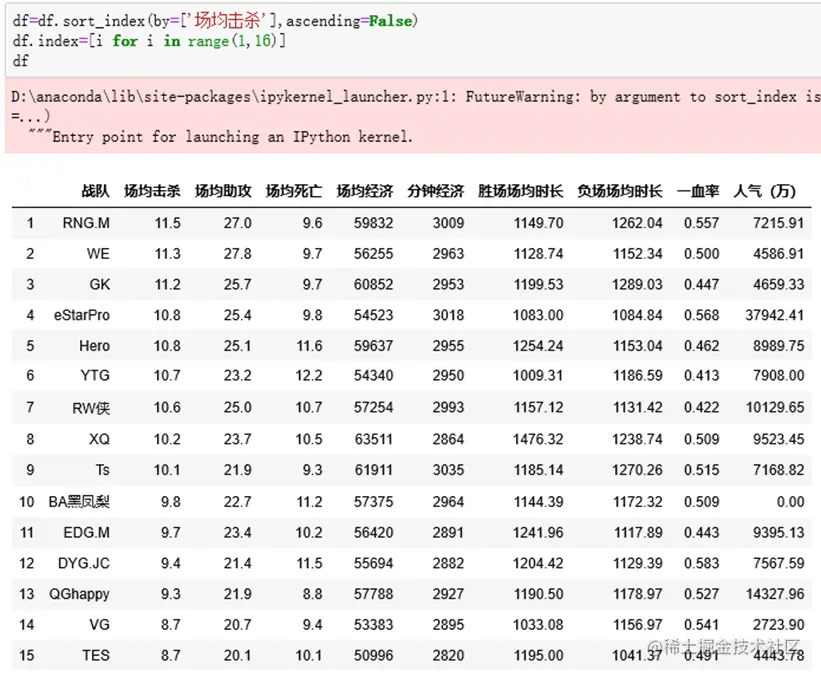Click team name DYG.JC

[84, 563]
